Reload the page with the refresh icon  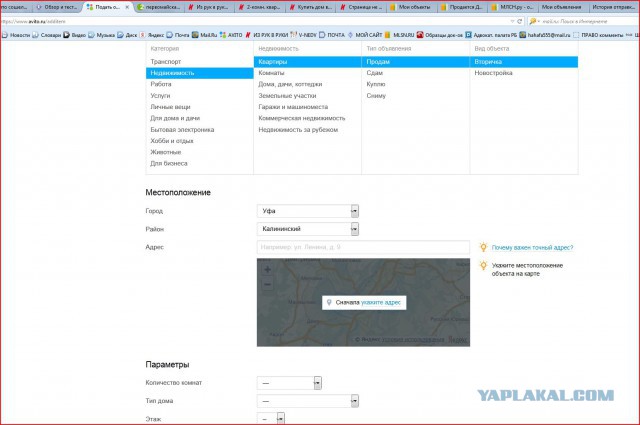pyautogui.click(x=520, y=21)
